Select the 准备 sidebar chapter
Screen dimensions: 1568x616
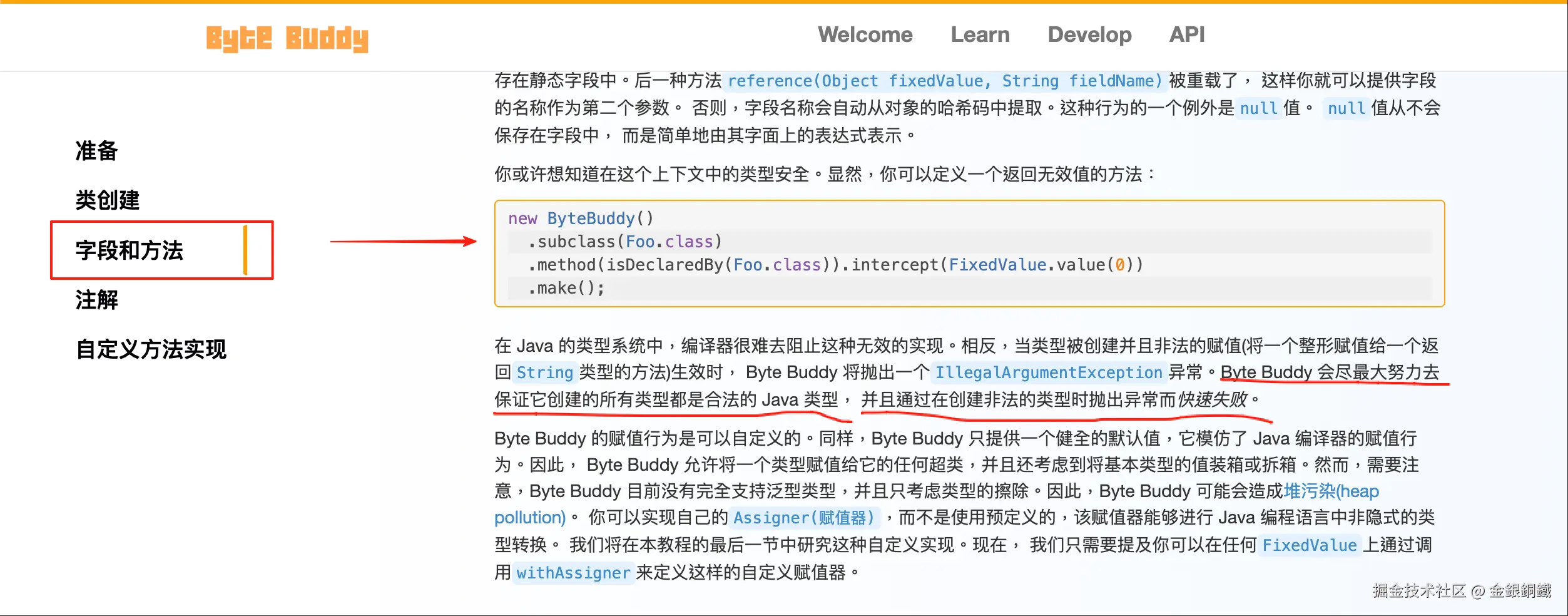(x=96, y=151)
